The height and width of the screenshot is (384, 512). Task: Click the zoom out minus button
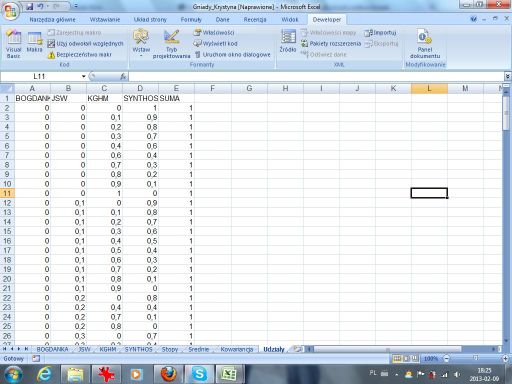447,359
